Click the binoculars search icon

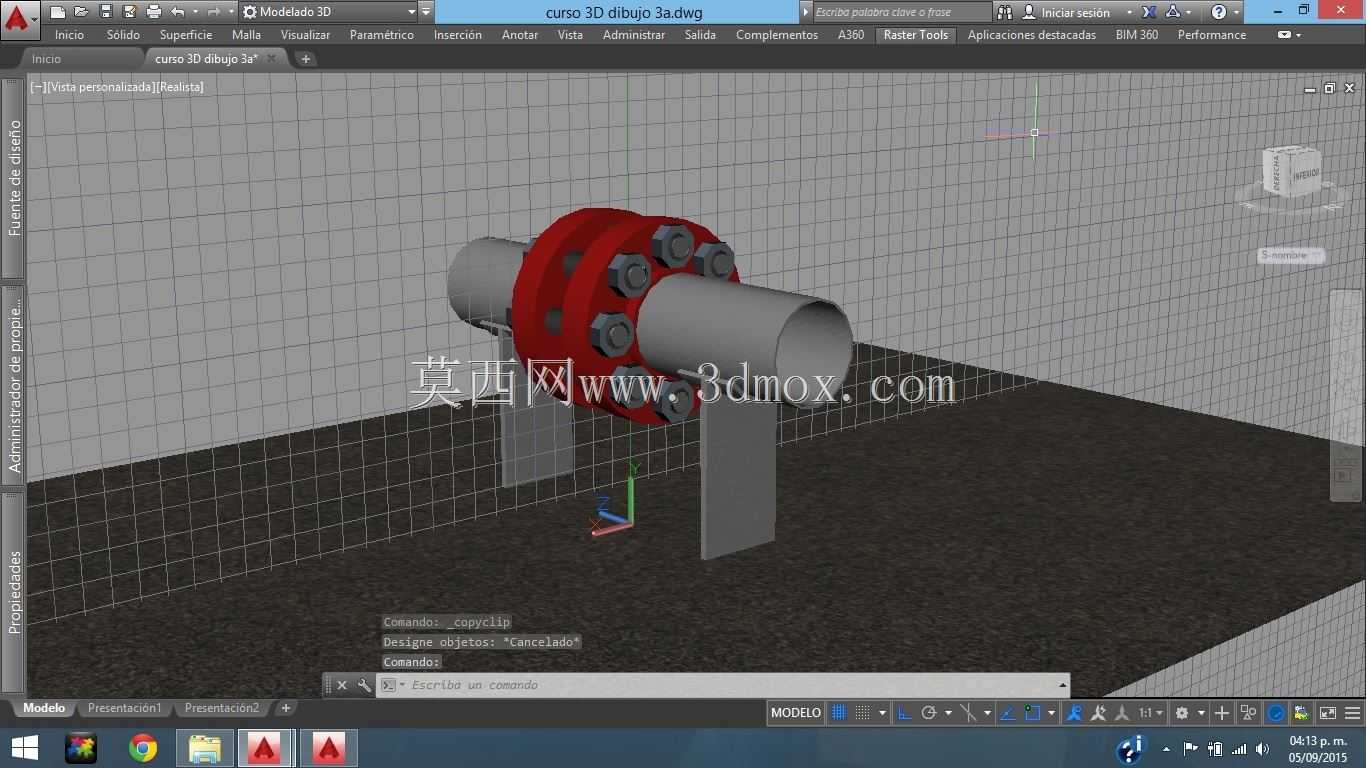coord(1006,12)
